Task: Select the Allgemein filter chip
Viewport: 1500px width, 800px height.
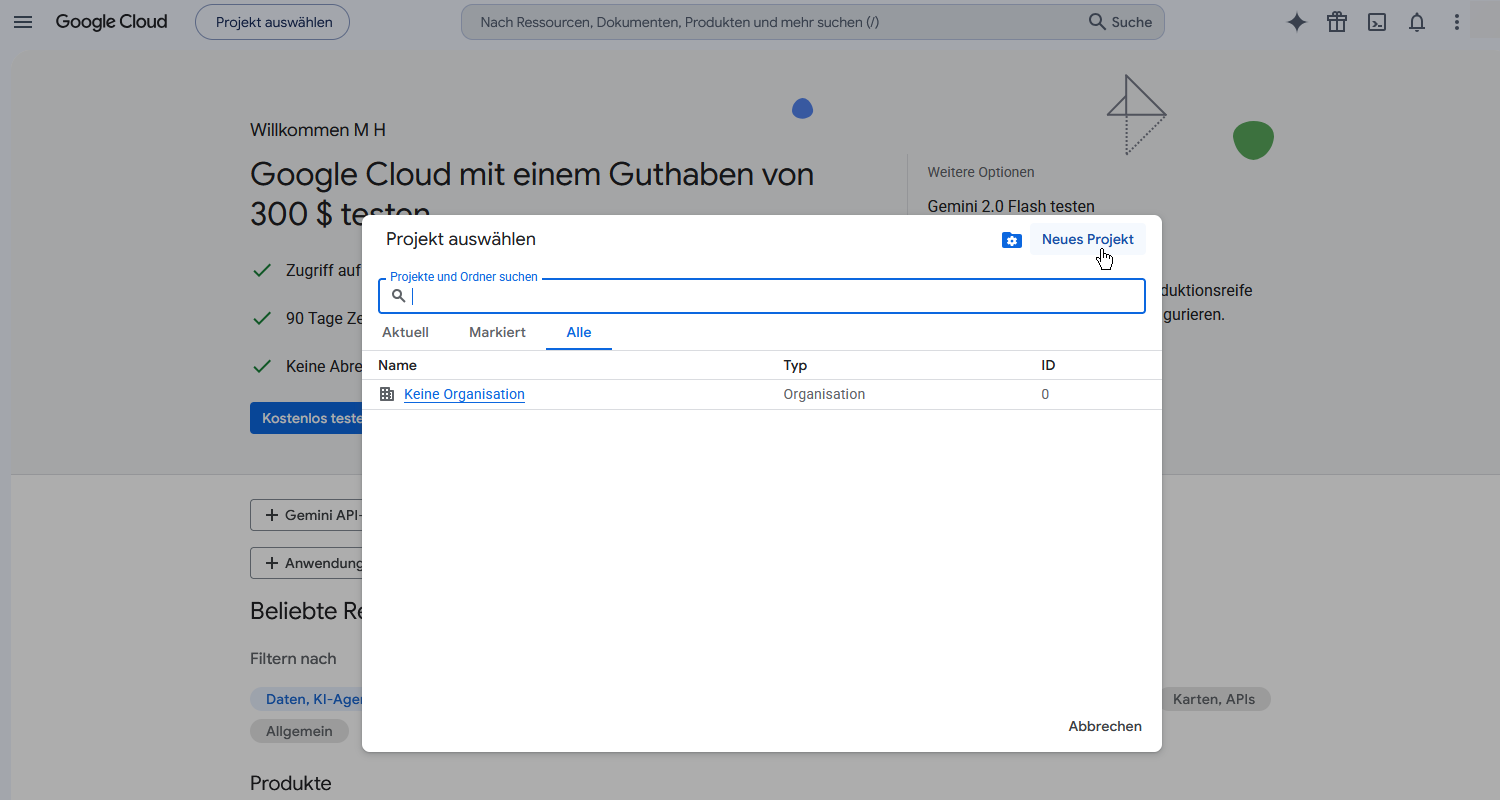Action: 299,731
